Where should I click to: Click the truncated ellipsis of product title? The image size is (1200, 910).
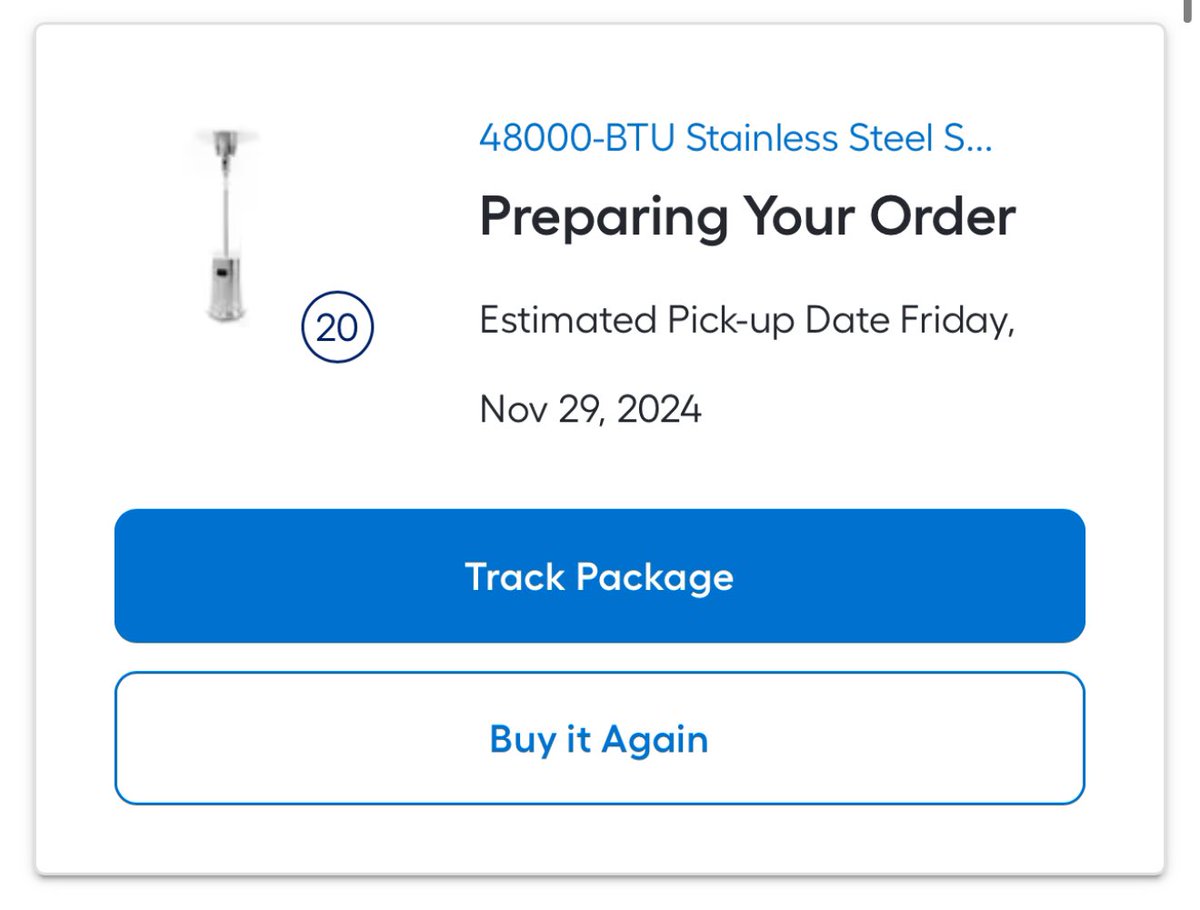[x=981, y=140]
